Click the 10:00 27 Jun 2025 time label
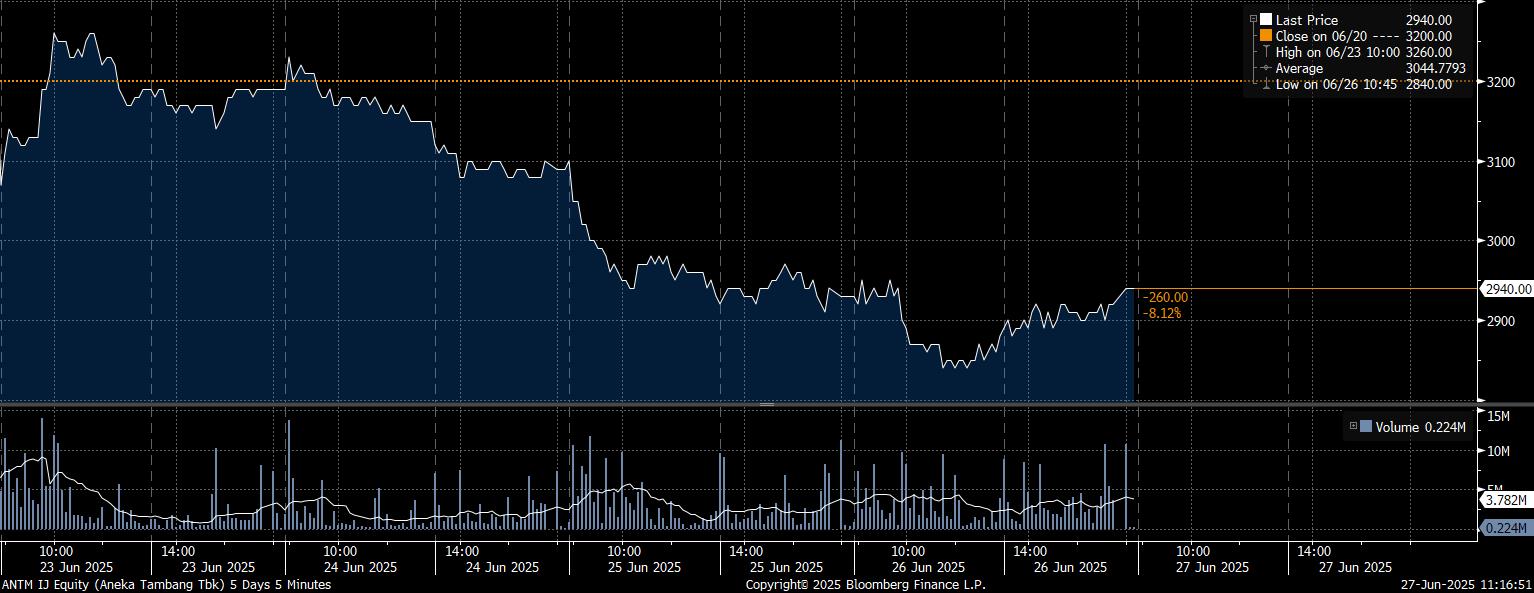Screen dimensions: 1534x593 pos(1193,558)
